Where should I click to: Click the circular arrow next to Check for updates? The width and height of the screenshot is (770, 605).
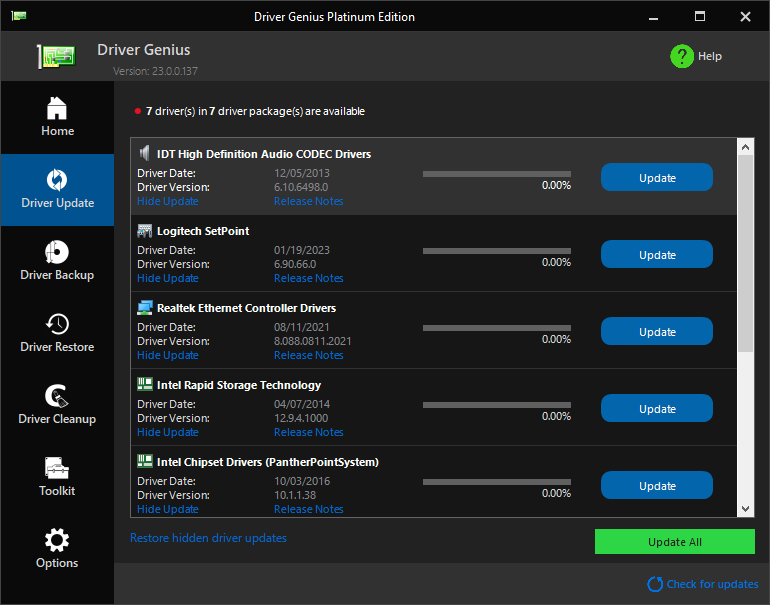[x=655, y=584]
